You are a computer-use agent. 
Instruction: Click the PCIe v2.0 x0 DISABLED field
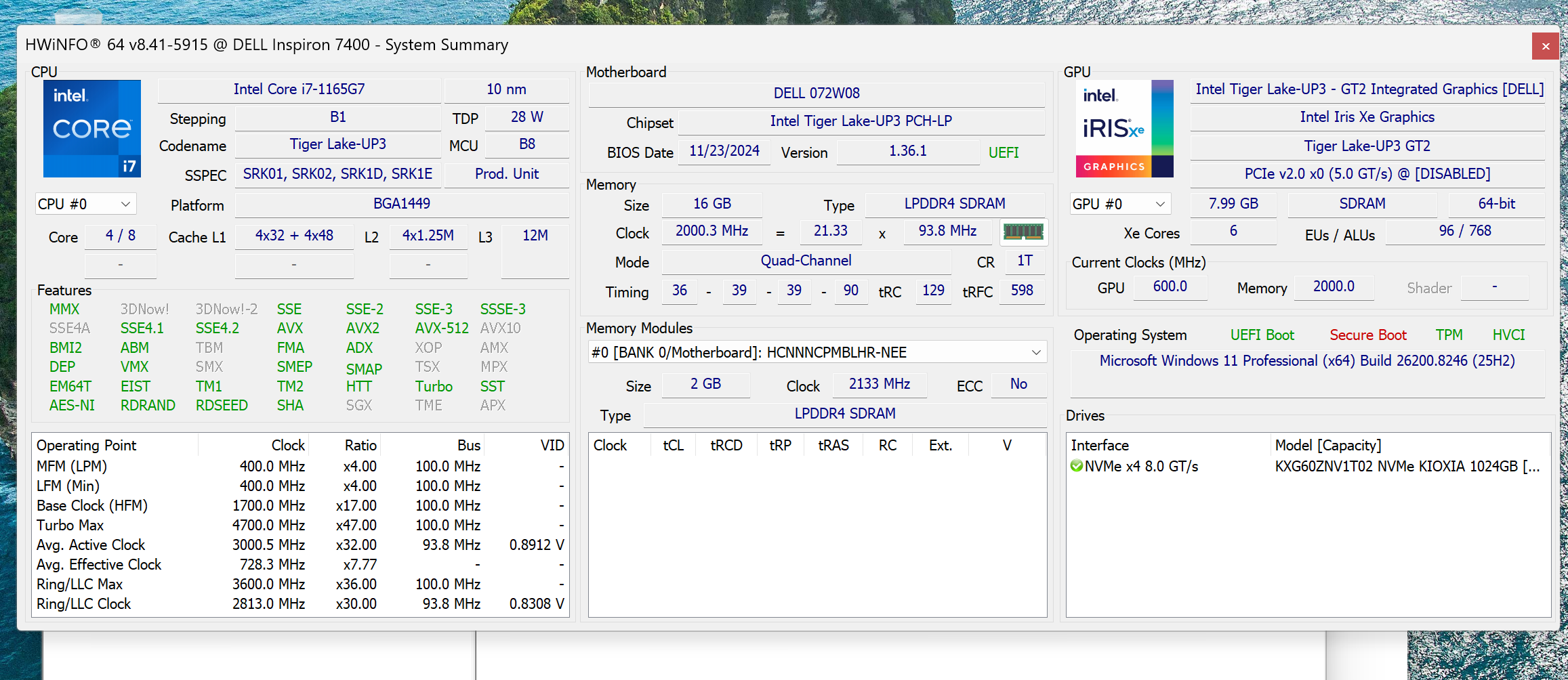[1367, 174]
